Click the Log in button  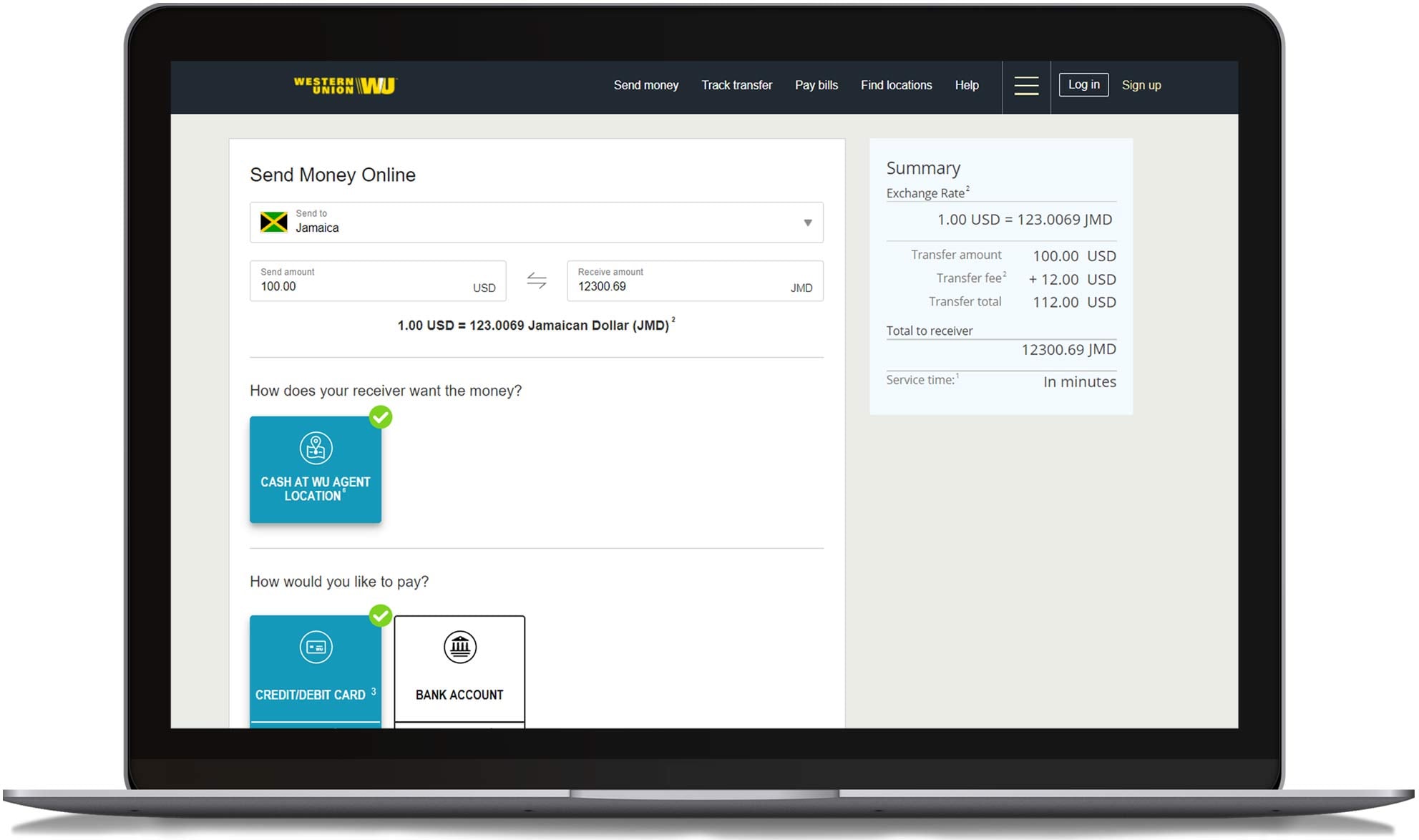coord(1083,84)
